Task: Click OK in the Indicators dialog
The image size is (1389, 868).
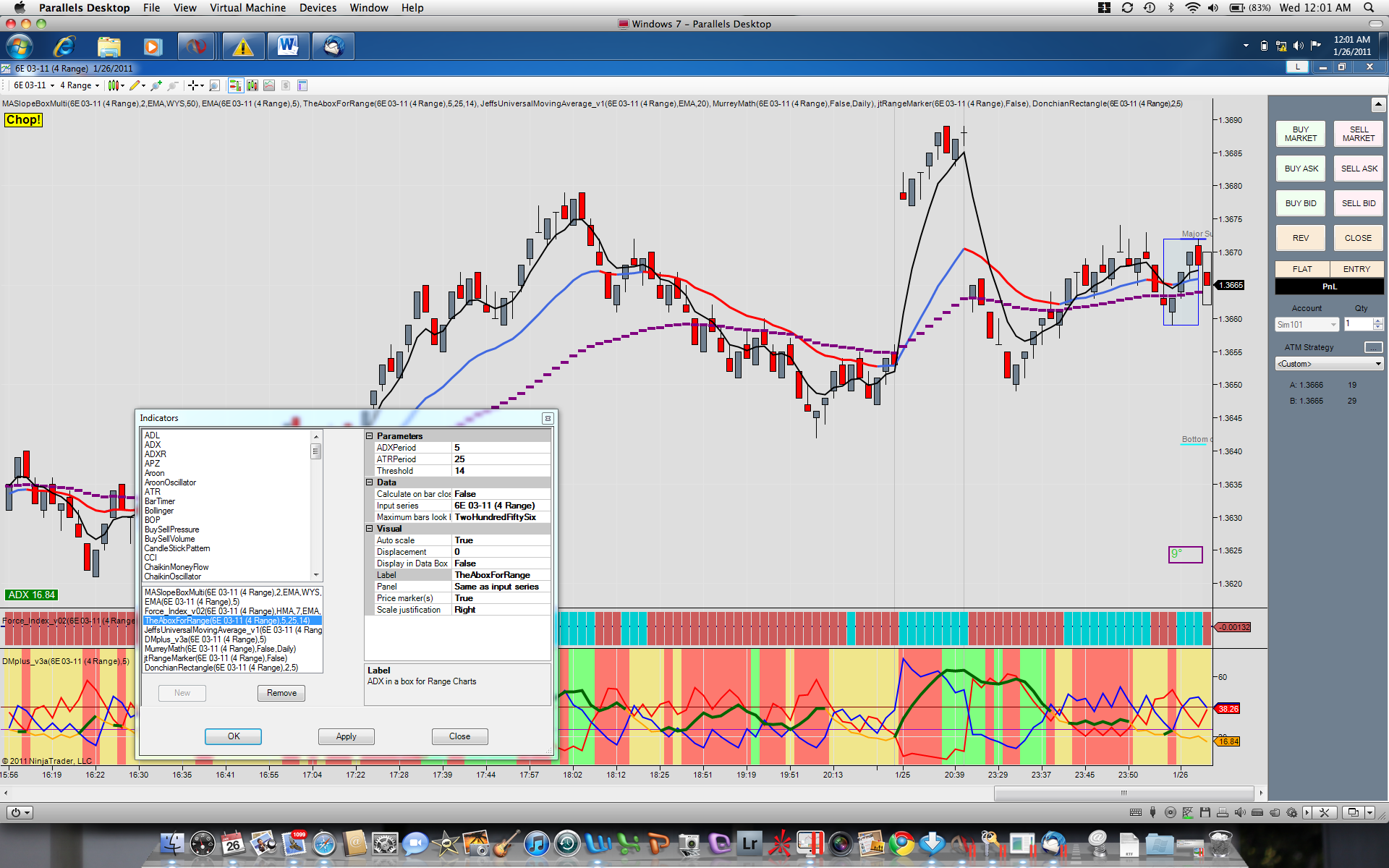Action: [x=234, y=736]
